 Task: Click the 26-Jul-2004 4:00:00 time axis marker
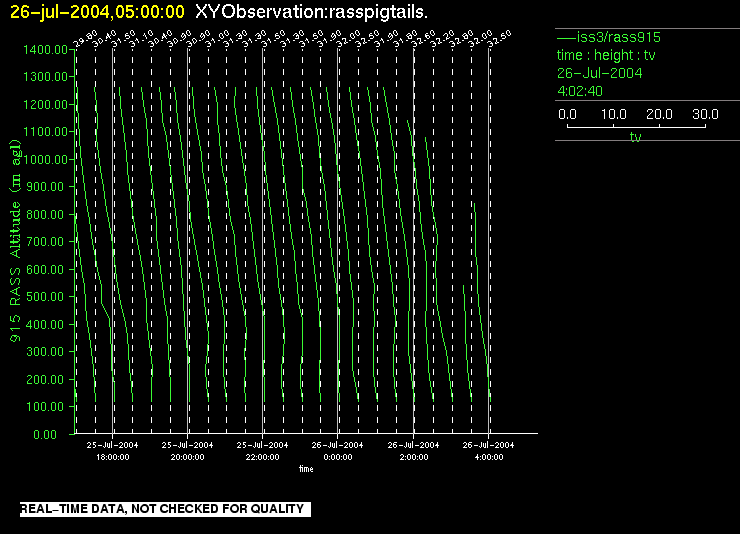click(488, 449)
